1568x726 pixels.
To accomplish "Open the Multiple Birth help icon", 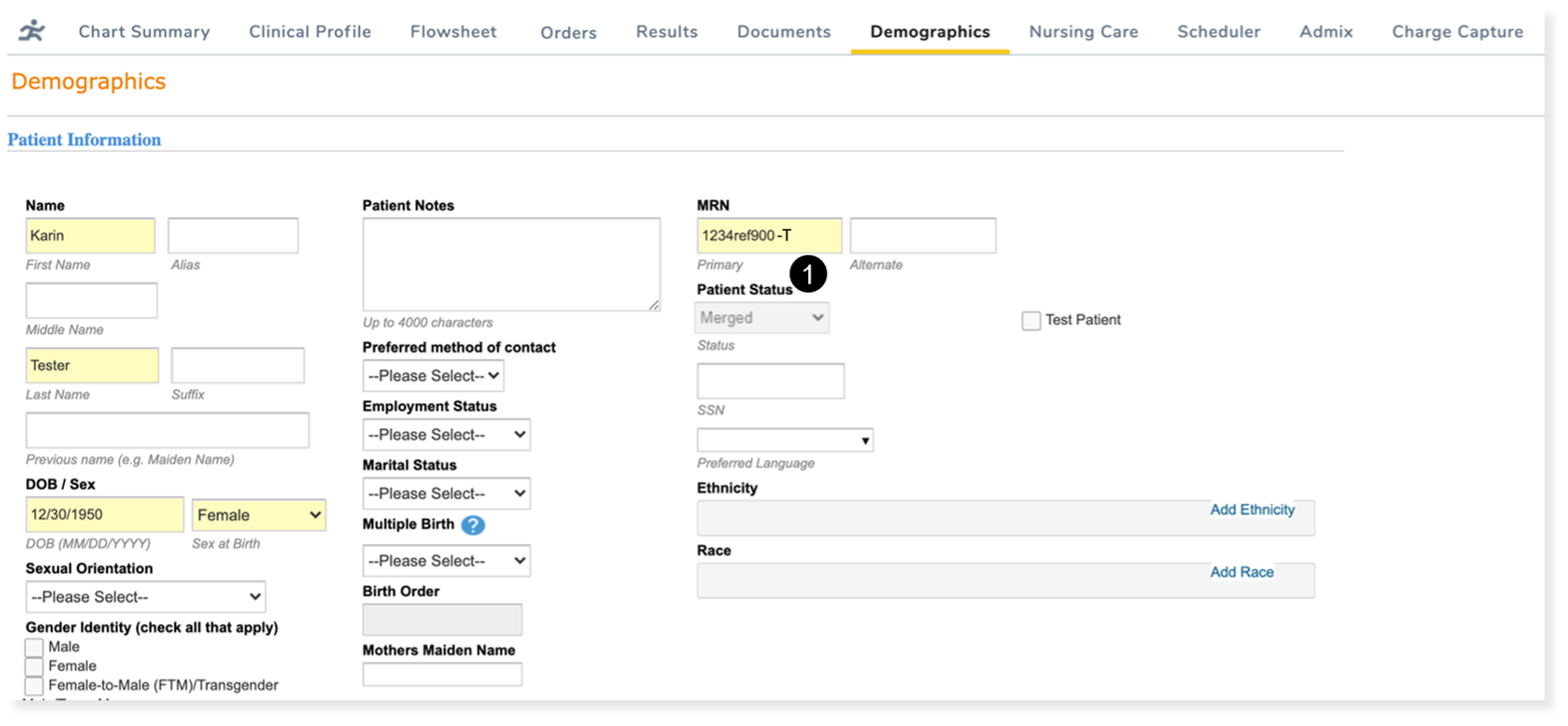I will (472, 525).
